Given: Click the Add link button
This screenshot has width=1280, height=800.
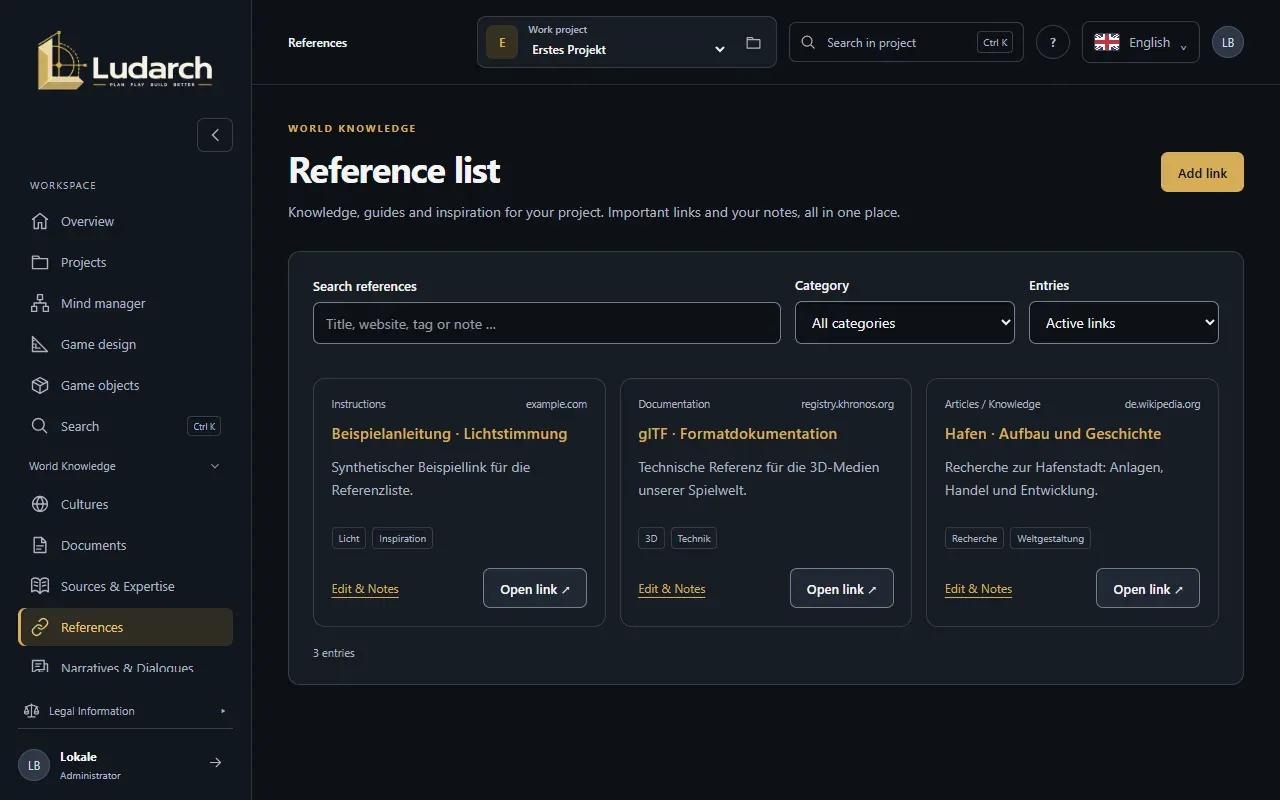Looking at the screenshot, I should (1202, 172).
